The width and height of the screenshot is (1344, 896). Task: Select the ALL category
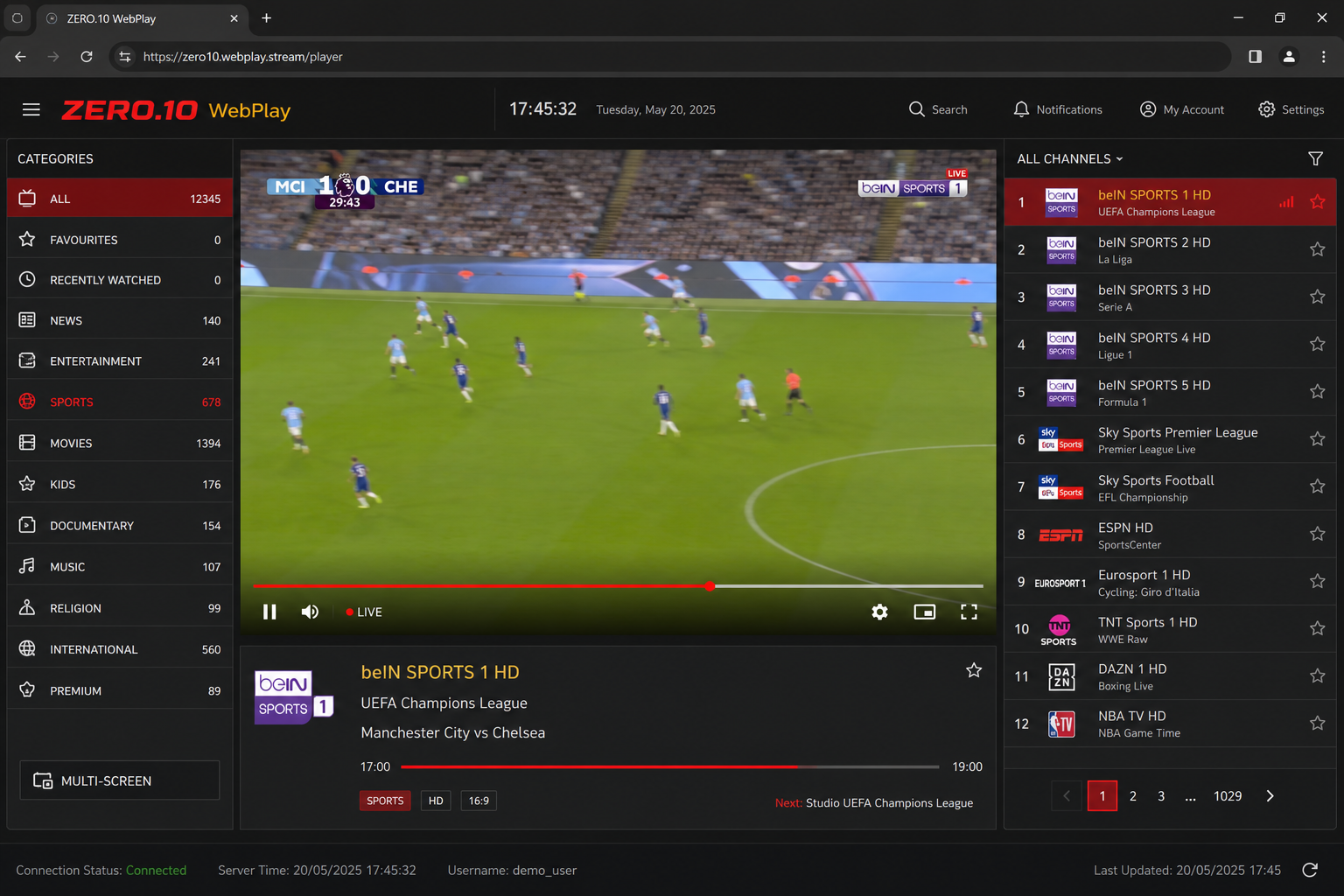point(120,199)
